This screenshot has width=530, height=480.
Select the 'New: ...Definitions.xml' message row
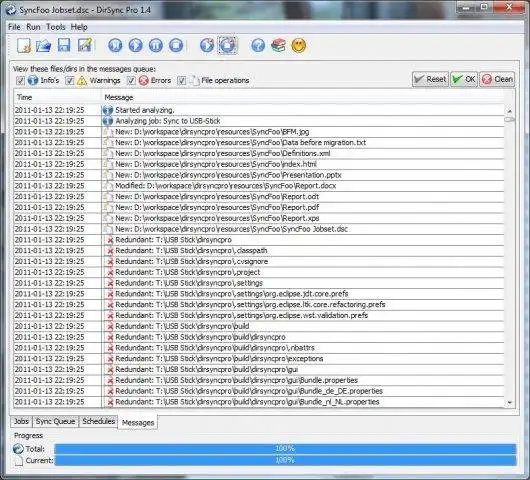(x=259, y=153)
